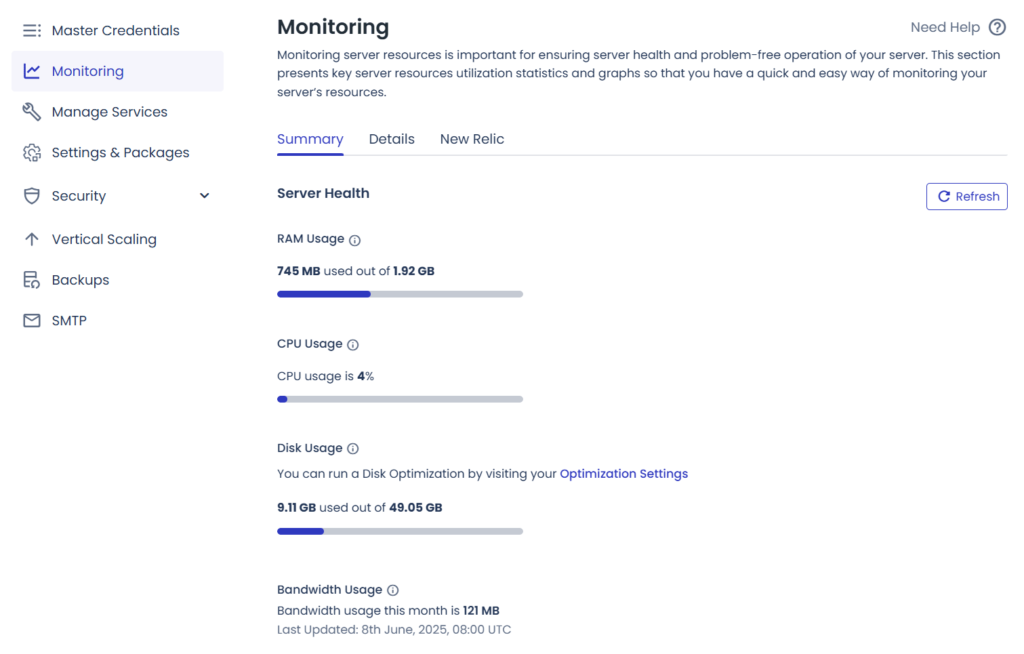Click the '1.92 GB' total RAM value
Viewport: 1024px width, 654px height.
pos(413,271)
